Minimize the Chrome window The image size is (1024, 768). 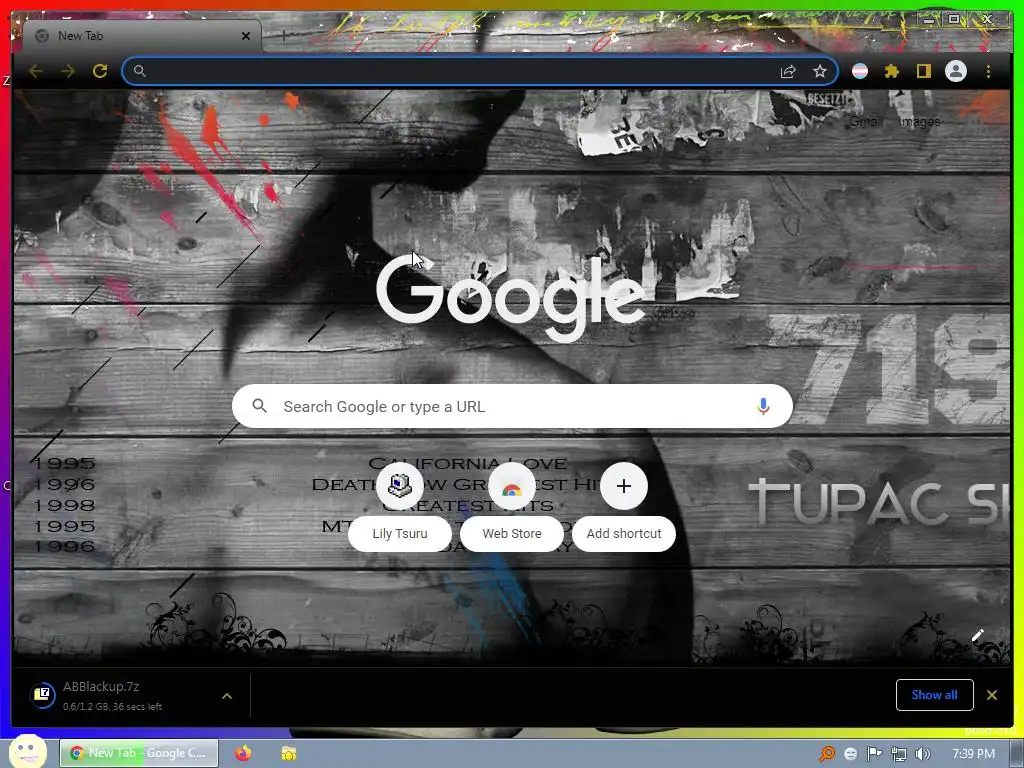click(x=928, y=20)
